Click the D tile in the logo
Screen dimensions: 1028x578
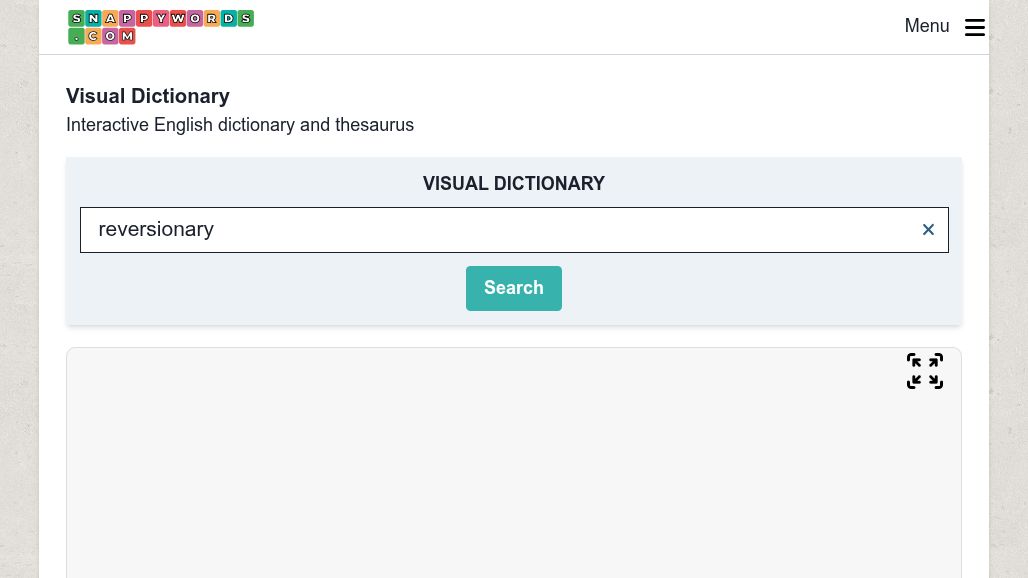pyautogui.click(x=228, y=18)
